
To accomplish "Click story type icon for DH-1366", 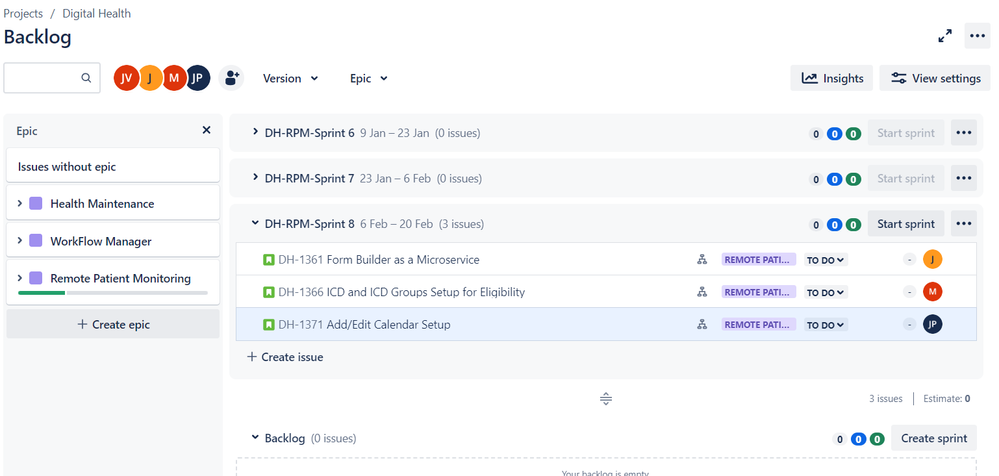I will [x=269, y=292].
